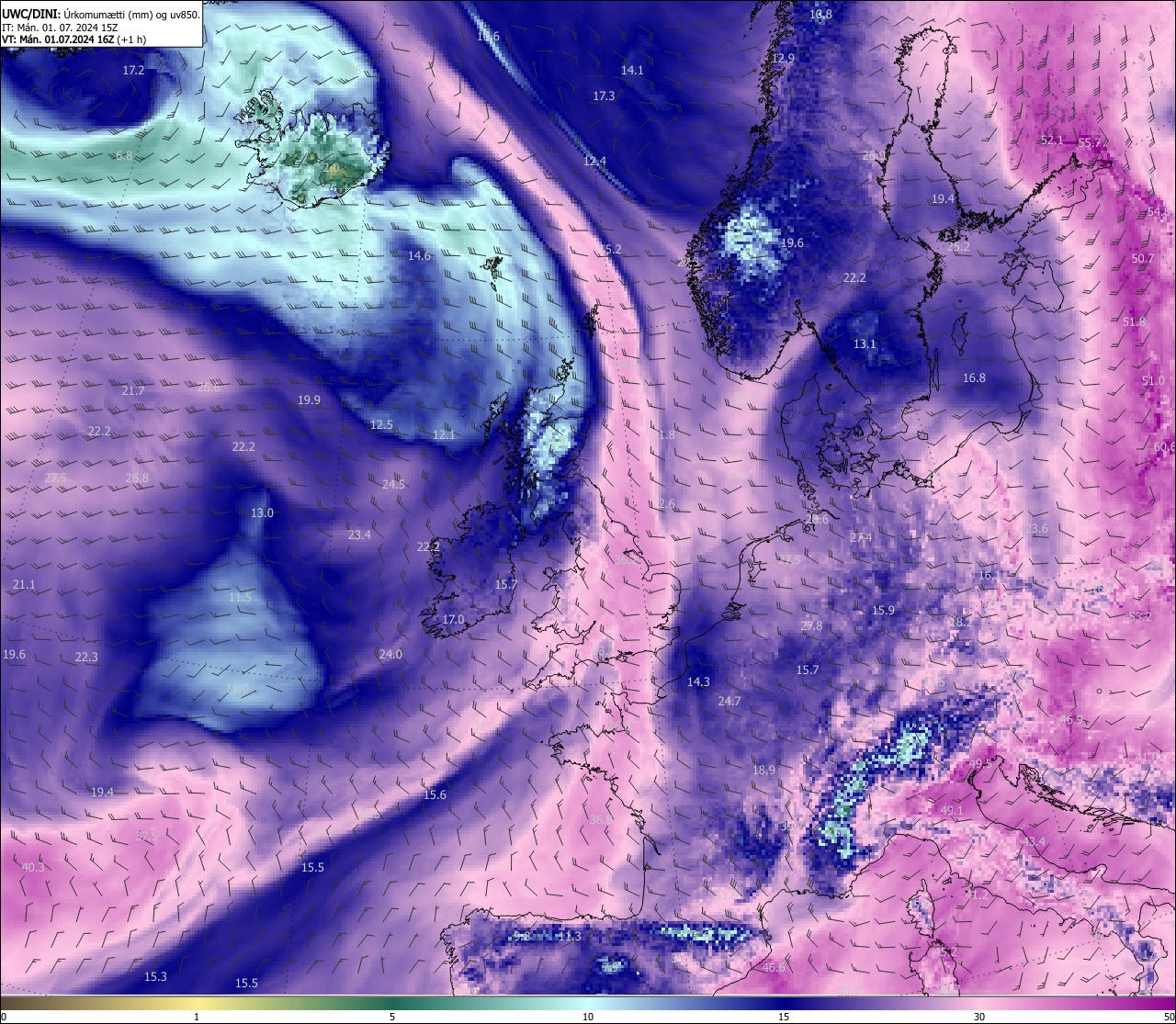Viewport: 1176px width, 1024px height.
Task: Click the map value "17.2"
Action: pos(134,71)
